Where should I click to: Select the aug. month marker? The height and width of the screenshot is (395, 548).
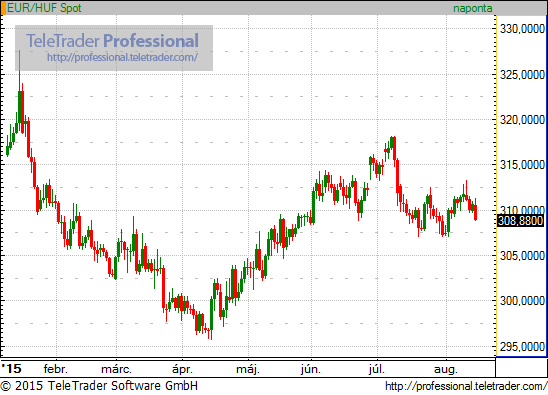pyautogui.click(x=446, y=369)
